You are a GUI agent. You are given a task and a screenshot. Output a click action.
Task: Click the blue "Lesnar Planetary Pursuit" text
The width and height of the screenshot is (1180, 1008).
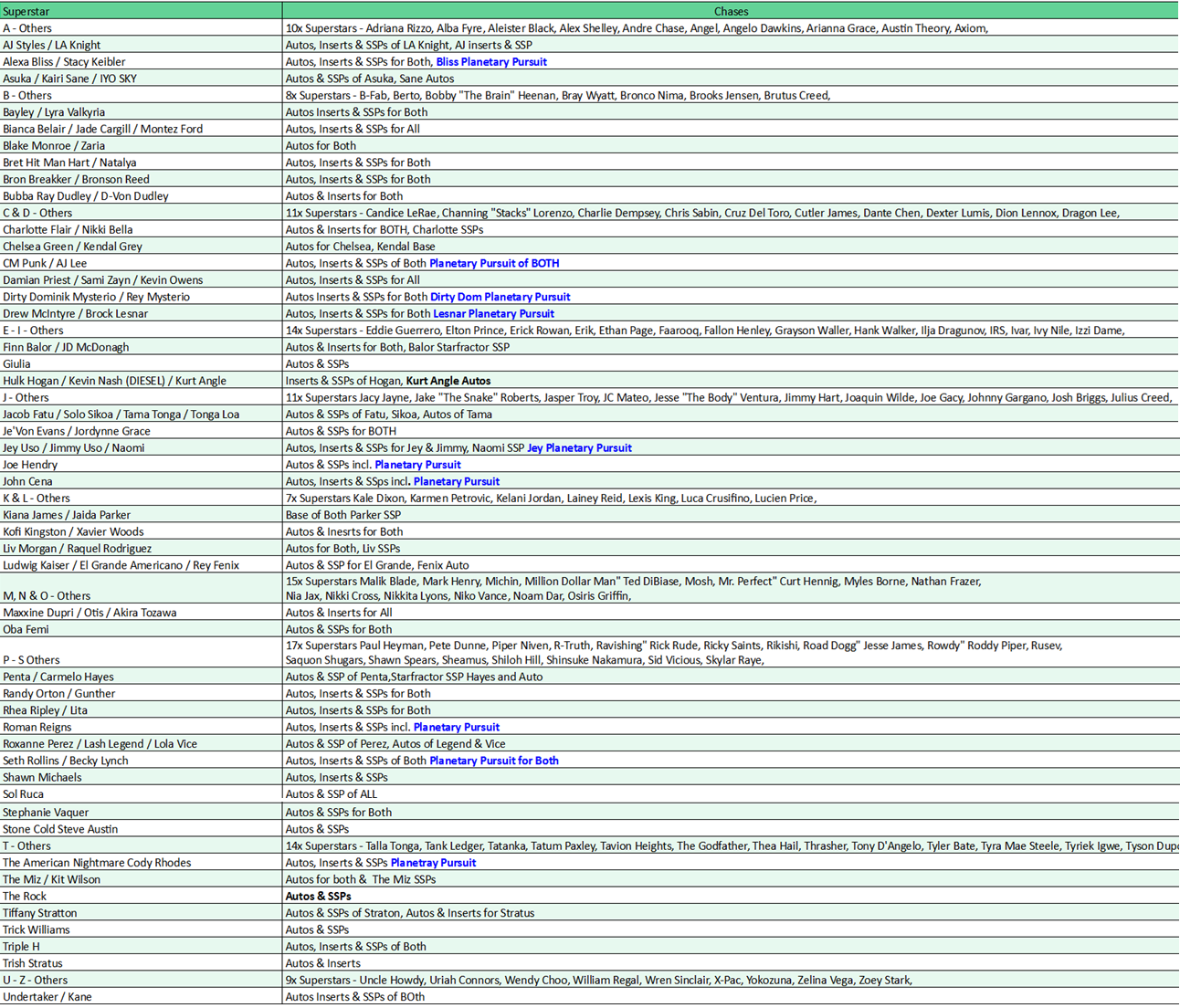pos(493,313)
